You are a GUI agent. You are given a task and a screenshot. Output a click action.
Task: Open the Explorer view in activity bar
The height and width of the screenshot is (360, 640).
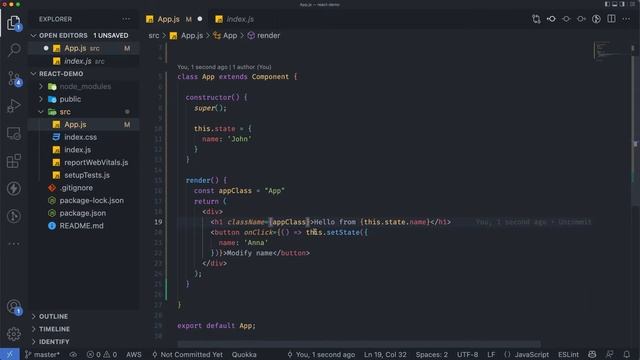click(14, 22)
